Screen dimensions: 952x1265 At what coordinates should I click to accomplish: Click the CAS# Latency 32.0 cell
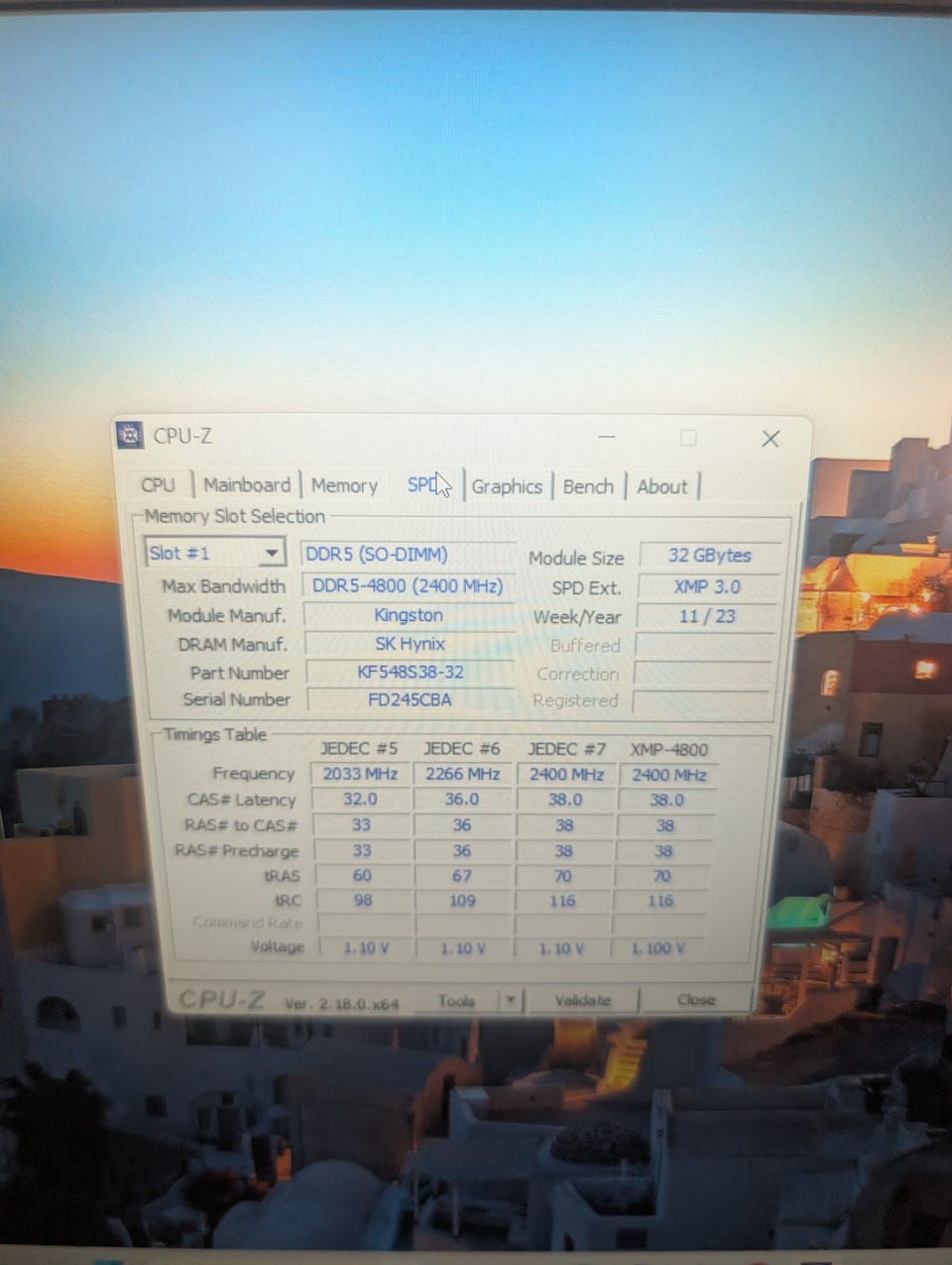click(360, 799)
